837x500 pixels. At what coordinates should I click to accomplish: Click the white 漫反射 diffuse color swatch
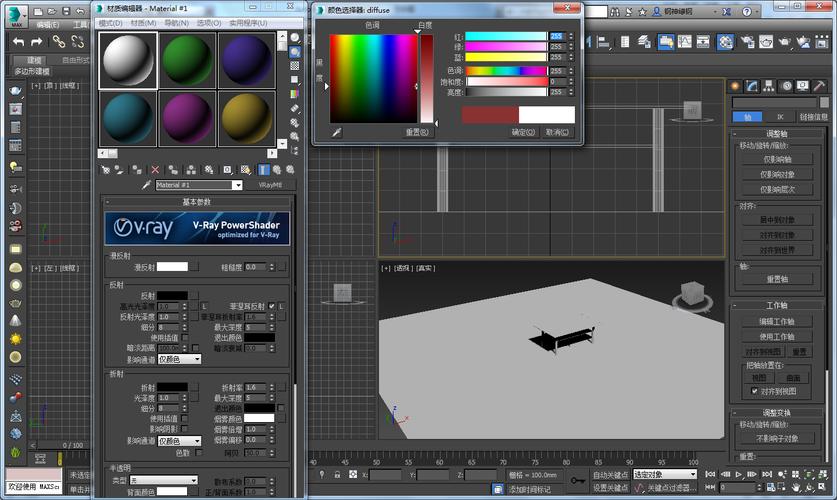pyautogui.click(x=172, y=267)
